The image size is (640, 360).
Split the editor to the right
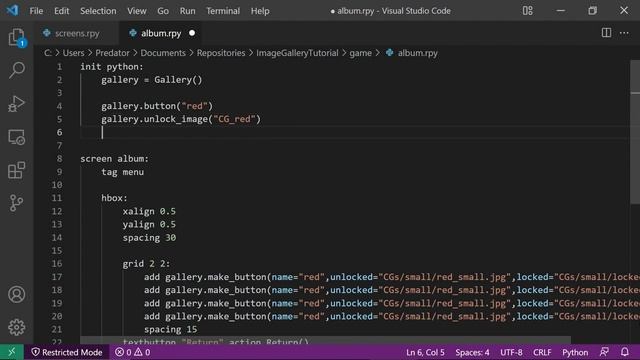click(607, 33)
